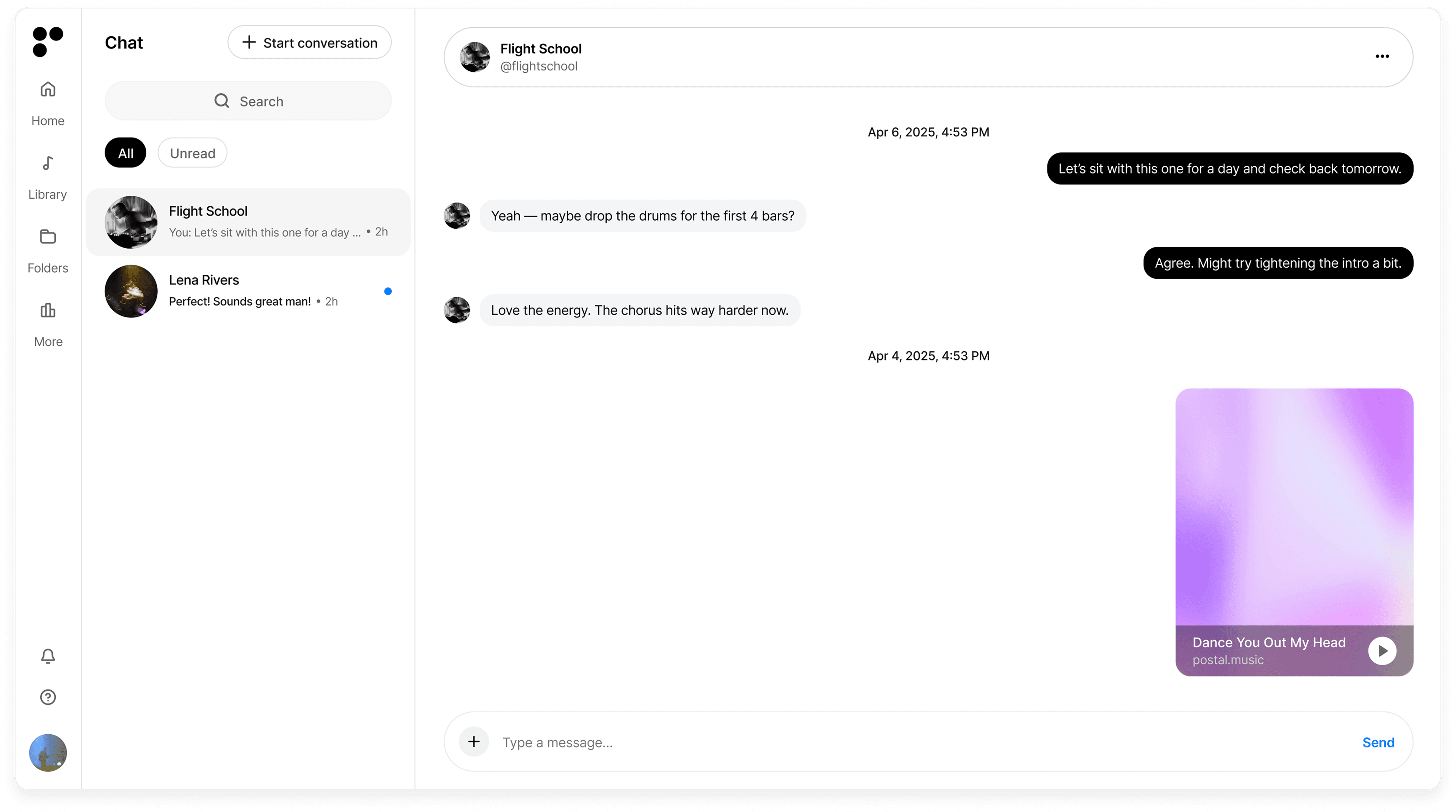Image resolution: width=1456 pixels, height=812 pixels.
Task: Open the Flight School conversation
Action: (248, 222)
